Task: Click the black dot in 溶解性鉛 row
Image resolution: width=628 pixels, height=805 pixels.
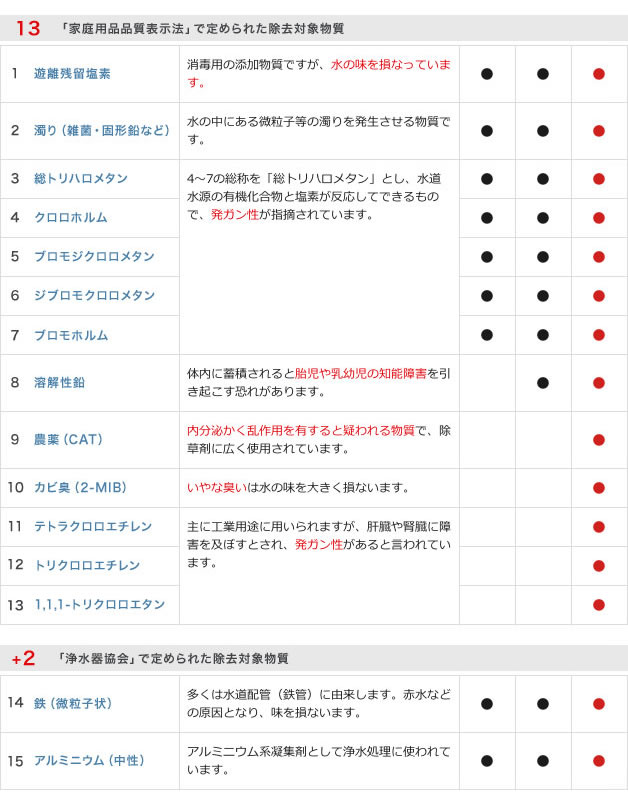Action: click(543, 382)
